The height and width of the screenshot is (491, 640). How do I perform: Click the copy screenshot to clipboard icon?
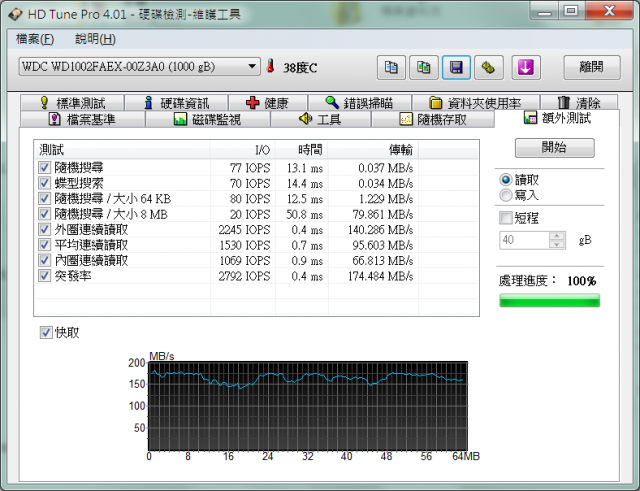(x=424, y=67)
